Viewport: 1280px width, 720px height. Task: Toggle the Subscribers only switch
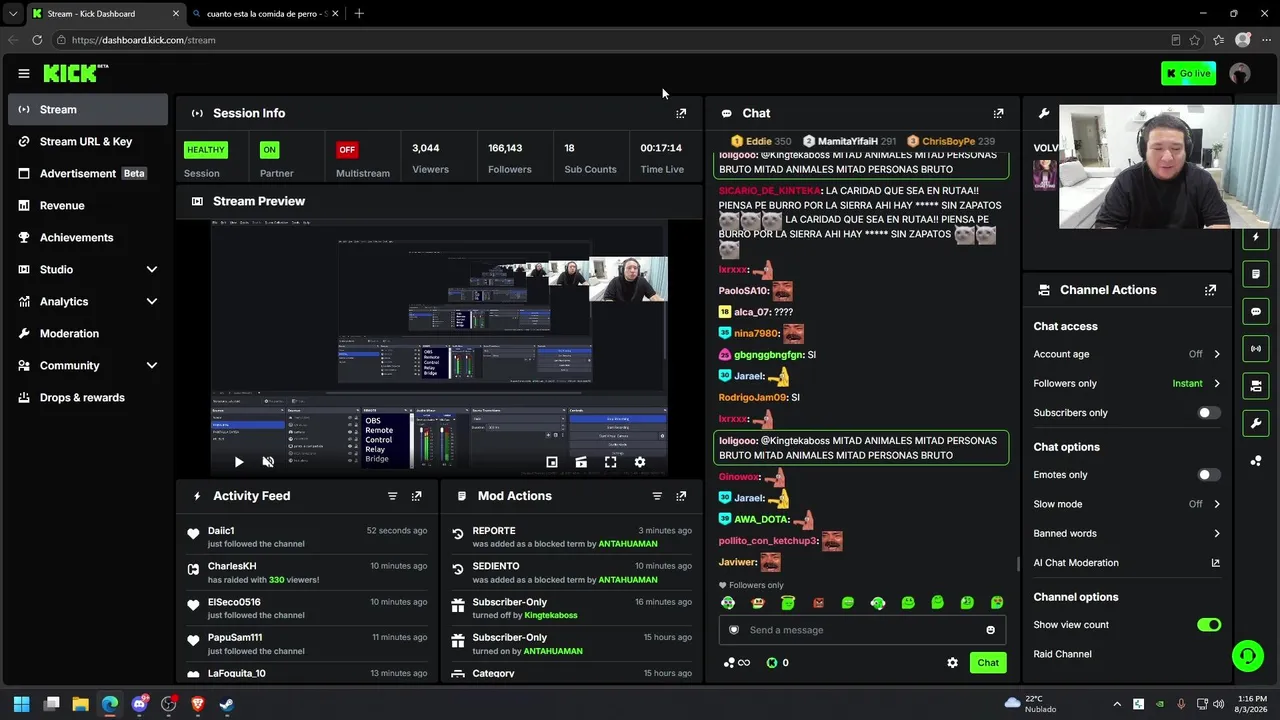click(1209, 413)
